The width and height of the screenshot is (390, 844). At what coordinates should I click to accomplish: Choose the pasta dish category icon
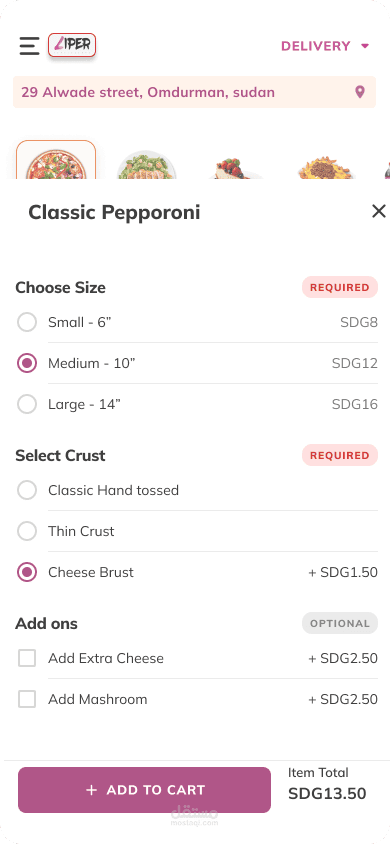pos(325,167)
